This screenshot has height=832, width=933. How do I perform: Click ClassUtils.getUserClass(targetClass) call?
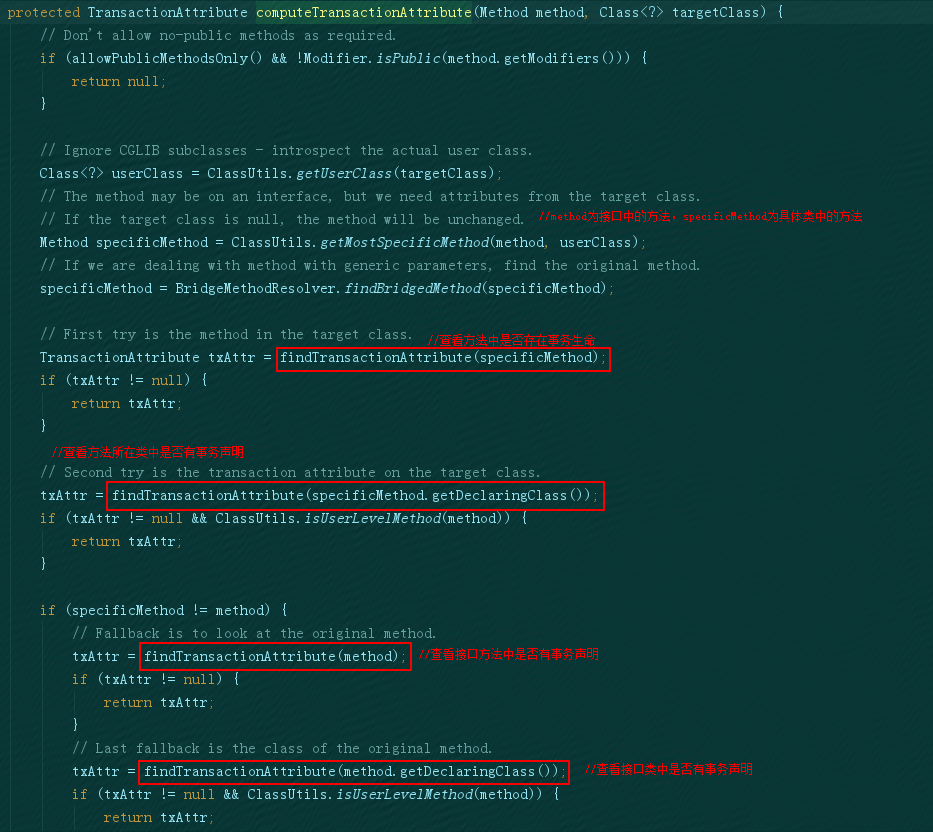[350, 174]
